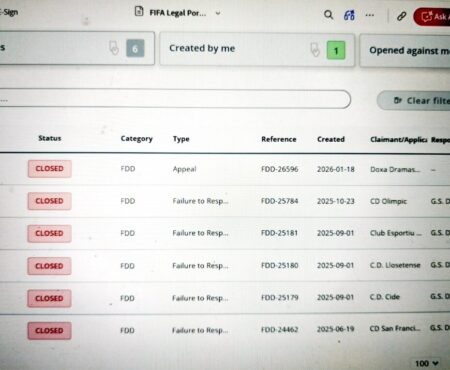Open reference FDD-25180
The width and height of the screenshot is (450, 370).
(x=280, y=266)
